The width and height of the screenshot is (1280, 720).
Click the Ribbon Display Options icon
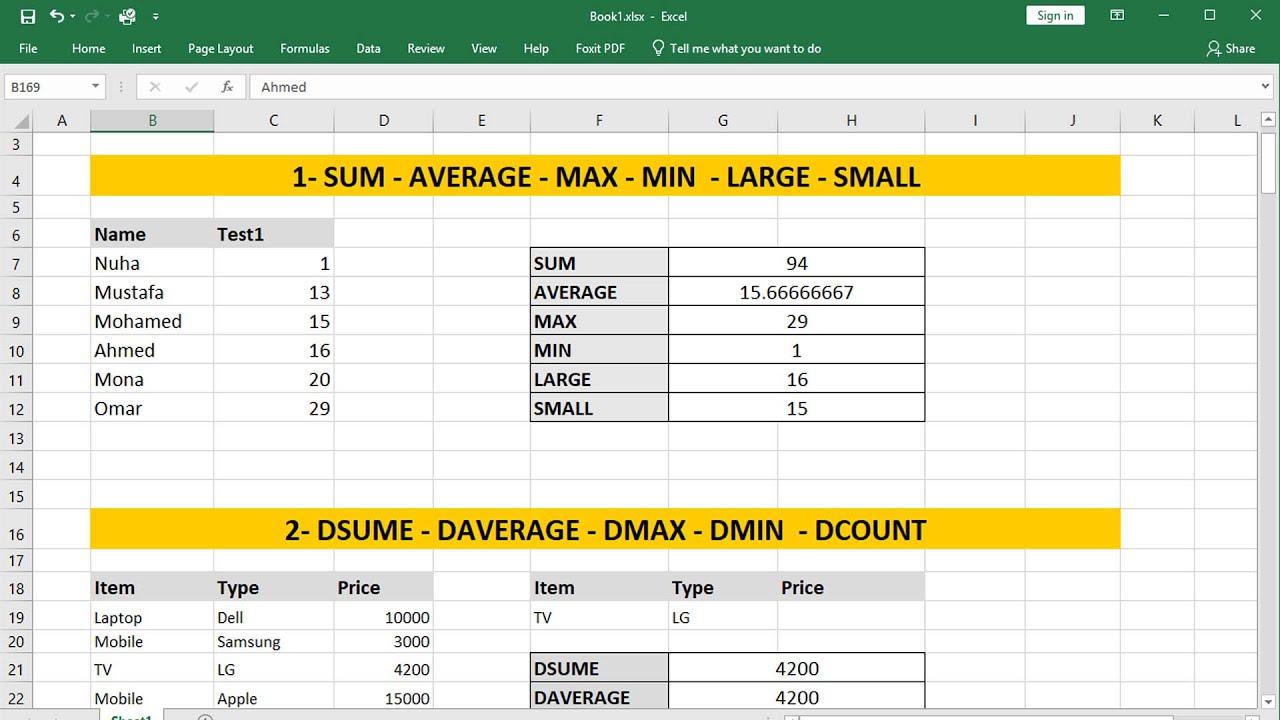[x=1118, y=15]
